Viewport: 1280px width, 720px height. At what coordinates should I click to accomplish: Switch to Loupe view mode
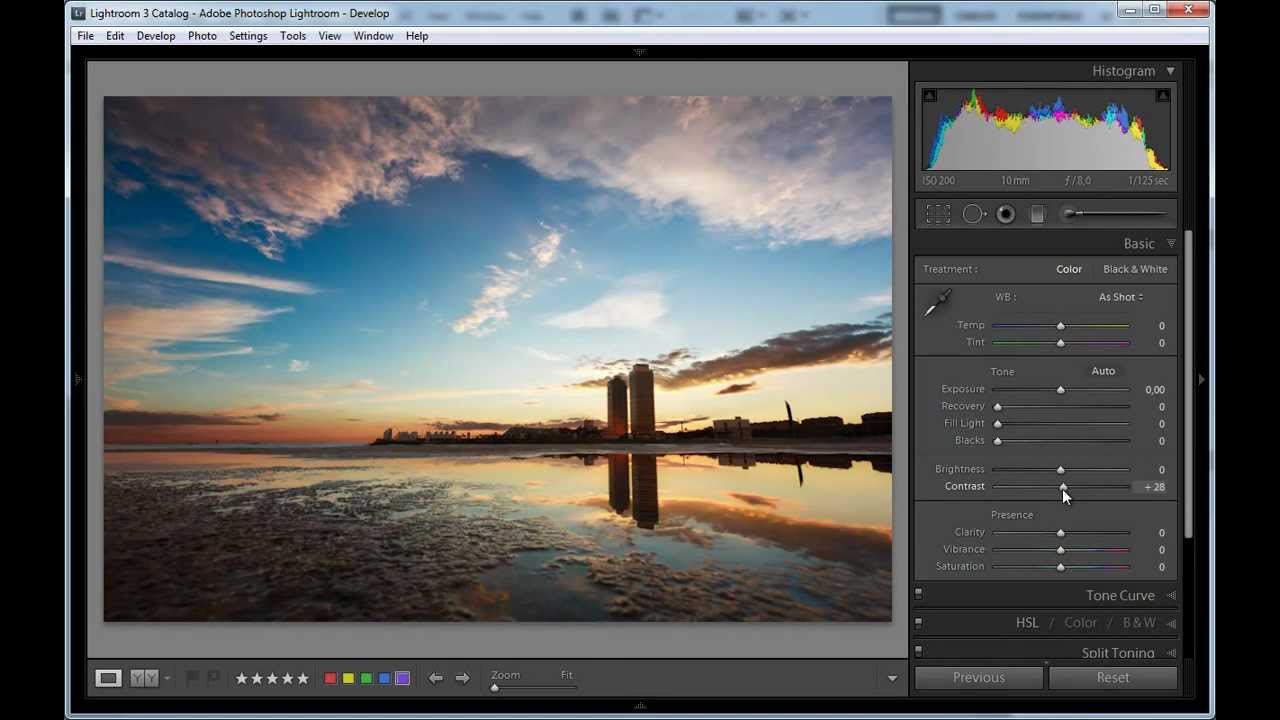click(108, 678)
